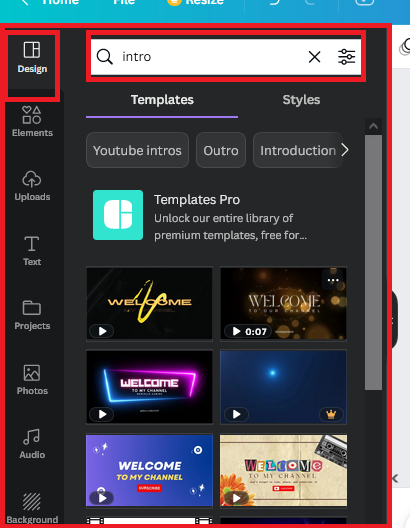Select the 'Introduction' suggestion chip
This screenshot has height=528, width=410.
coord(298,150)
